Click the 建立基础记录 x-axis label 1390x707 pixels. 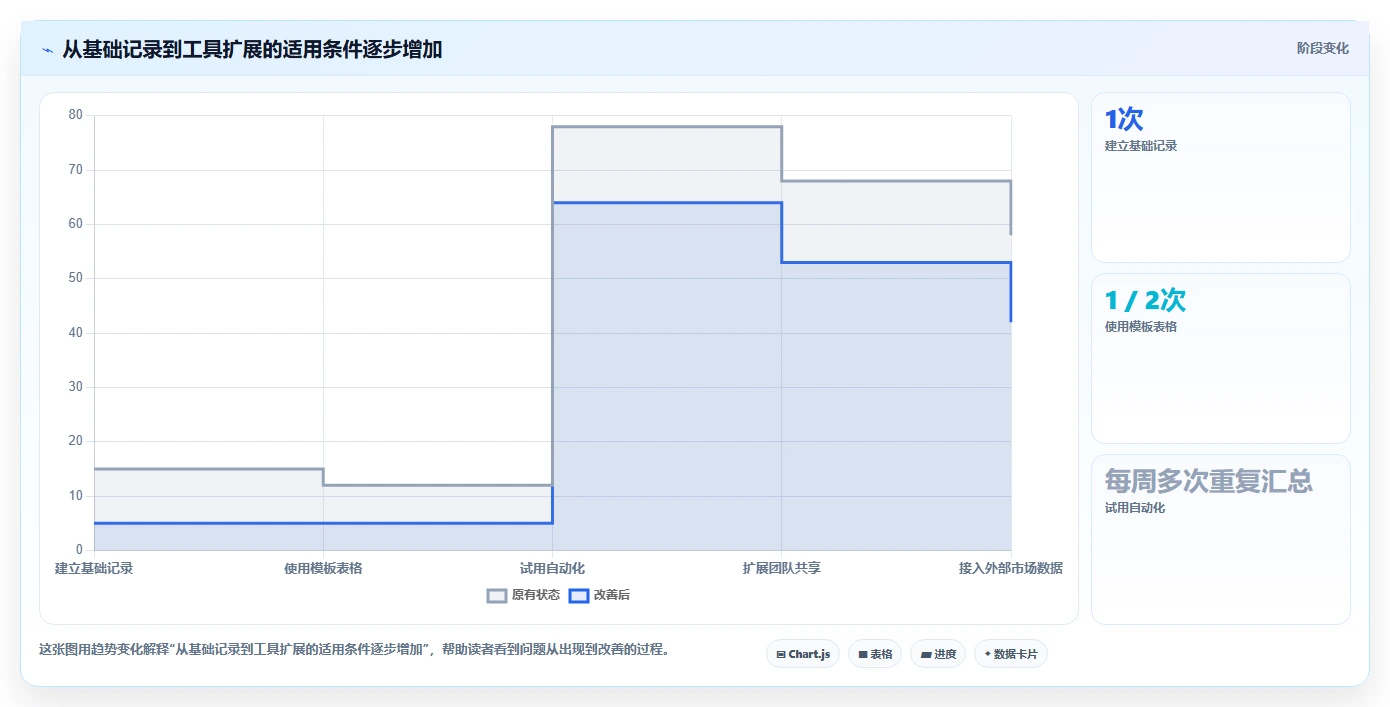pos(94,568)
